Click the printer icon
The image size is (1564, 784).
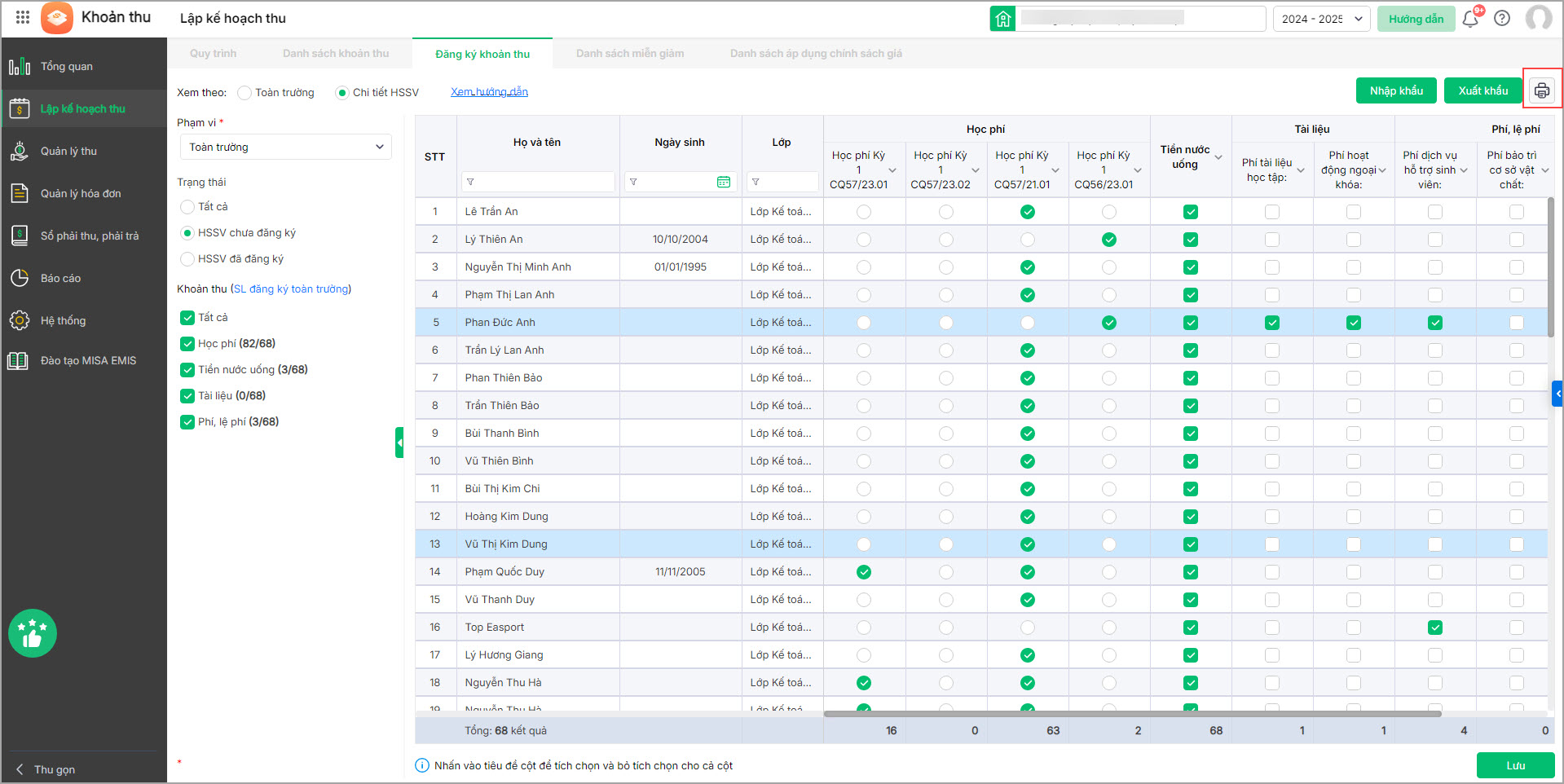click(x=1541, y=90)
